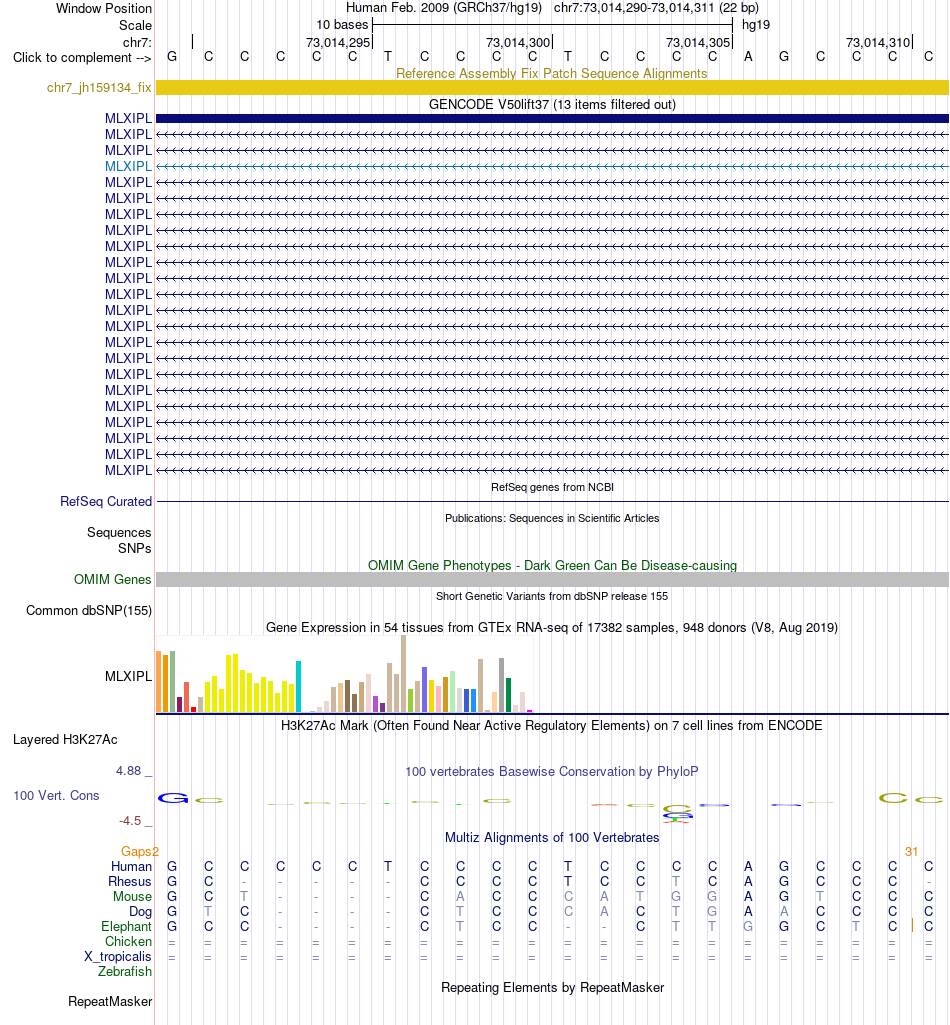This screenshot has width=950, height=1025.
Task: Click 'Click to complement -->' label
Action: [82, 58]
